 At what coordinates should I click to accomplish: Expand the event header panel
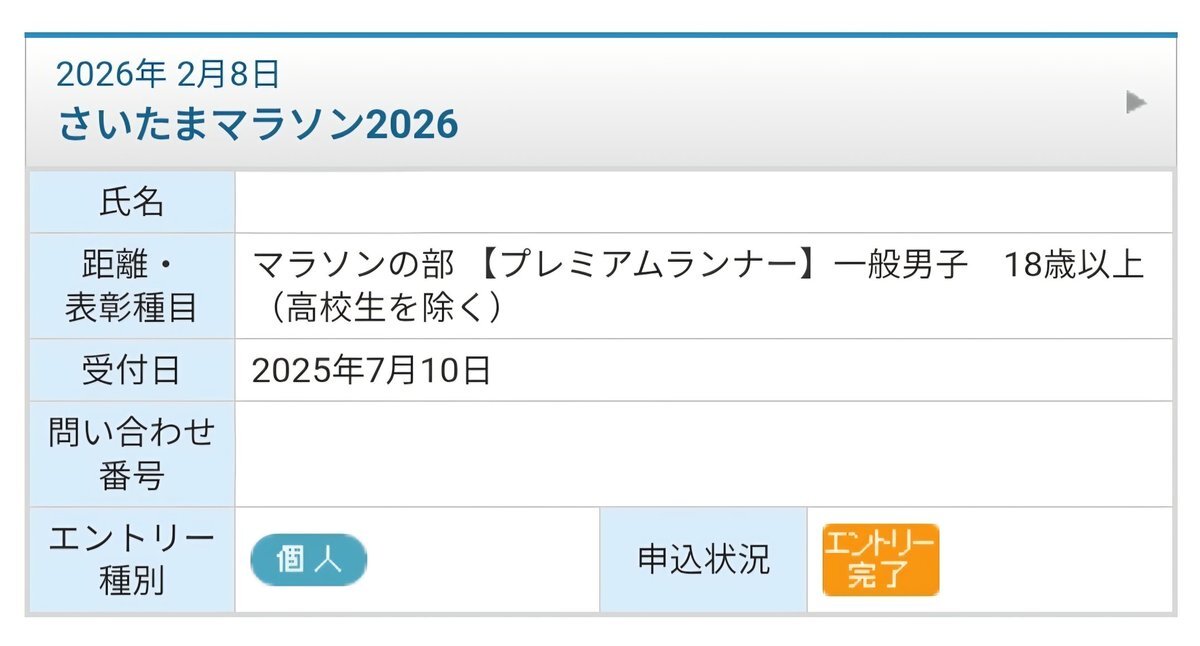[600, 102]
